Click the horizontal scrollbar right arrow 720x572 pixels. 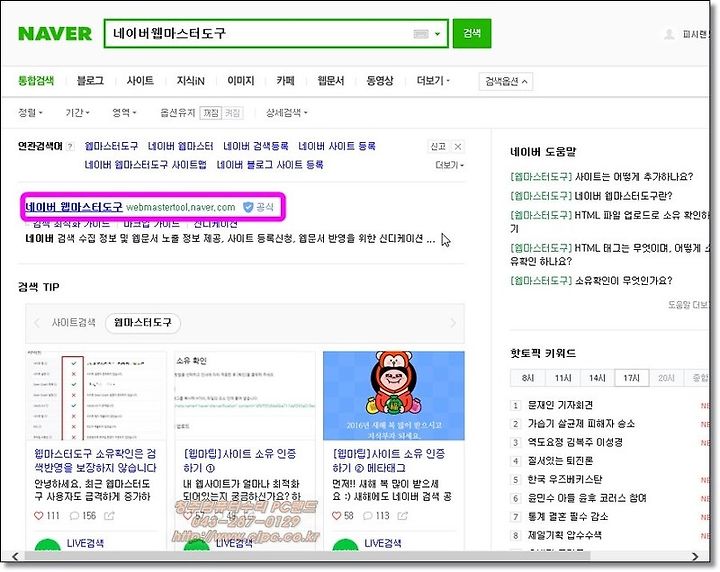(x=695, y=556)
